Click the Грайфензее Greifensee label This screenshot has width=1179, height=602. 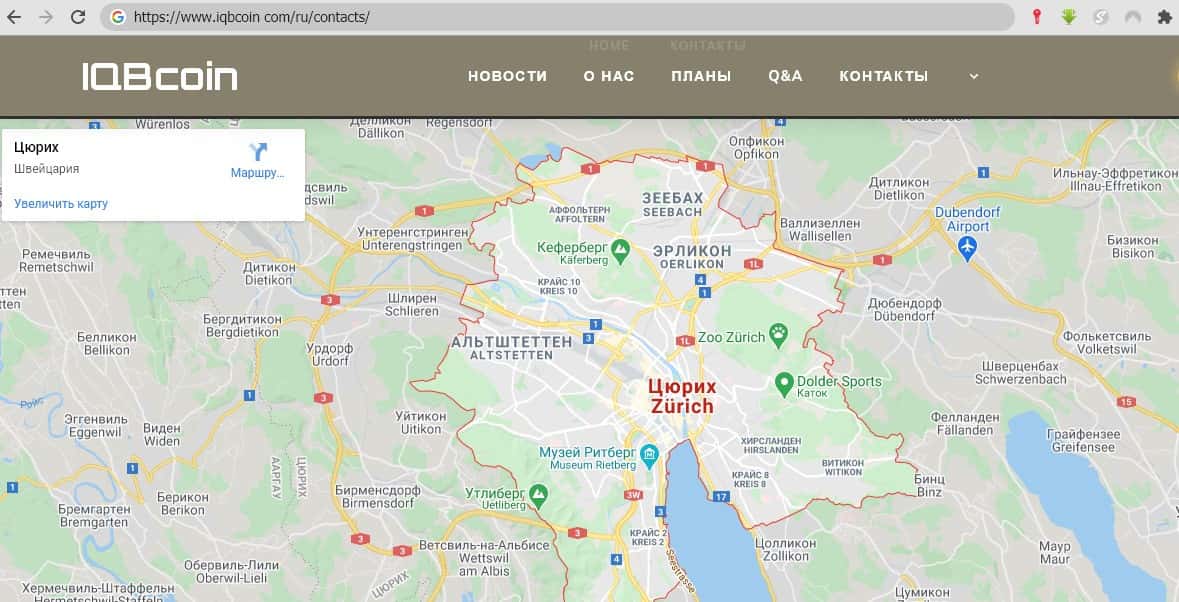coord(1084,440)
